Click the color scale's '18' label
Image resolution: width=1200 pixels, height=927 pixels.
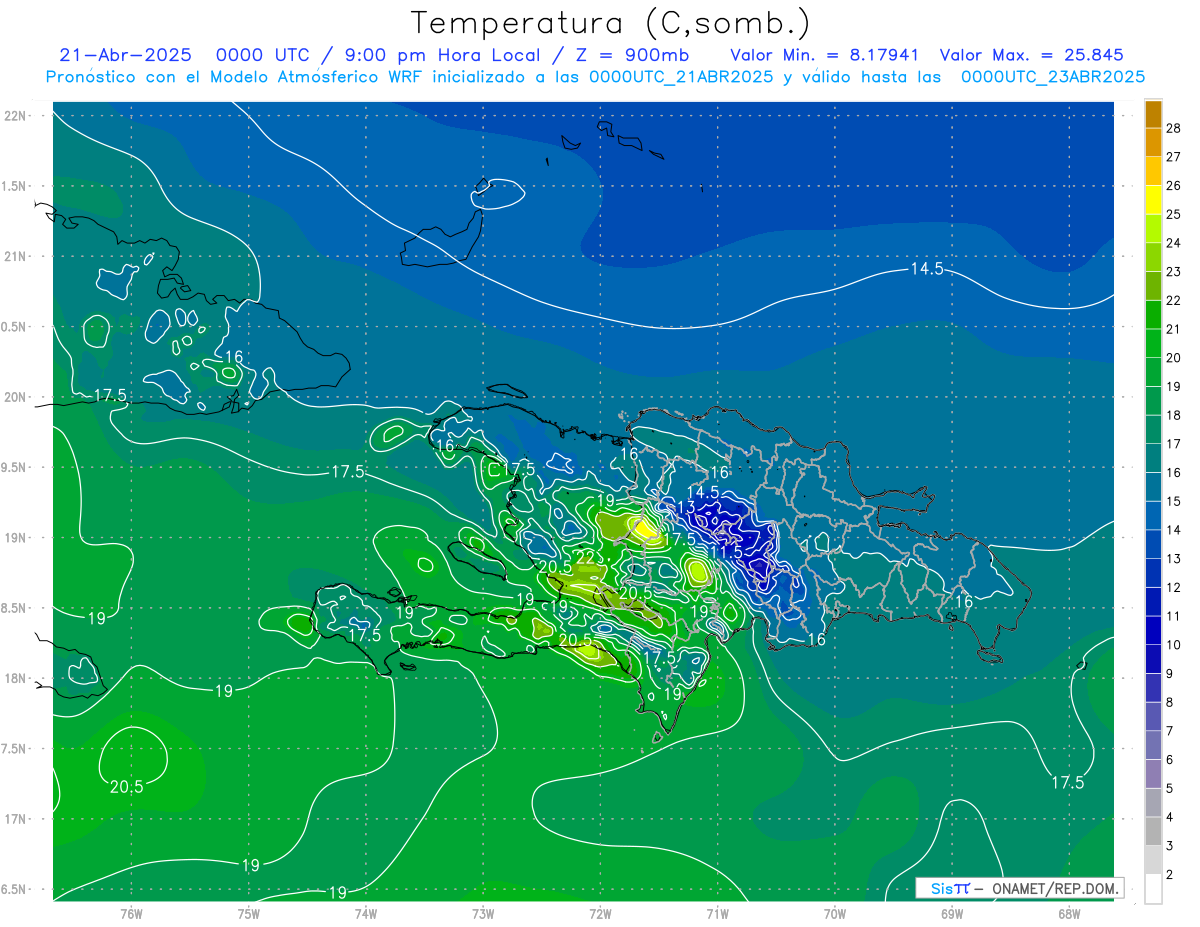pyautogui.click(x=1173, y=415)
